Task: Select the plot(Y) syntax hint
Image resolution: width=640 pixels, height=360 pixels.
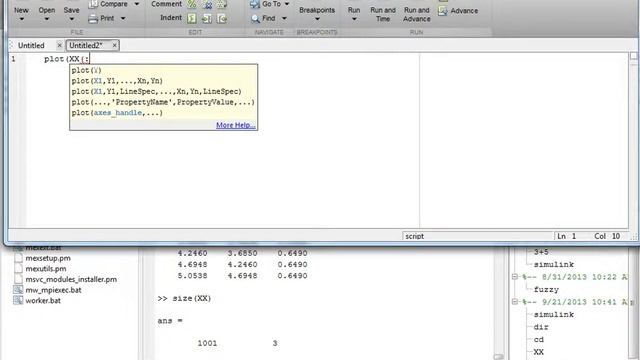Action: (87, 70)
